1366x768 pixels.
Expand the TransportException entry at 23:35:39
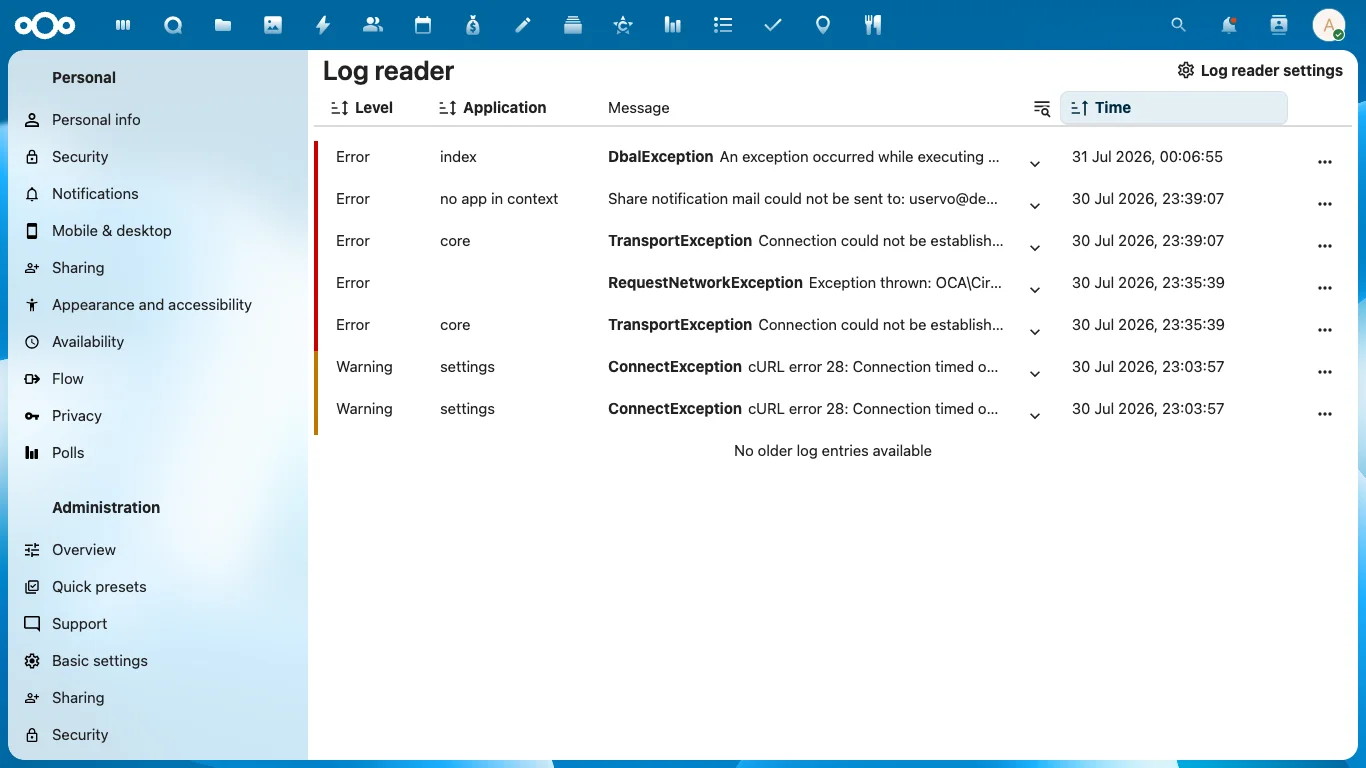(x=1035, y=332)
